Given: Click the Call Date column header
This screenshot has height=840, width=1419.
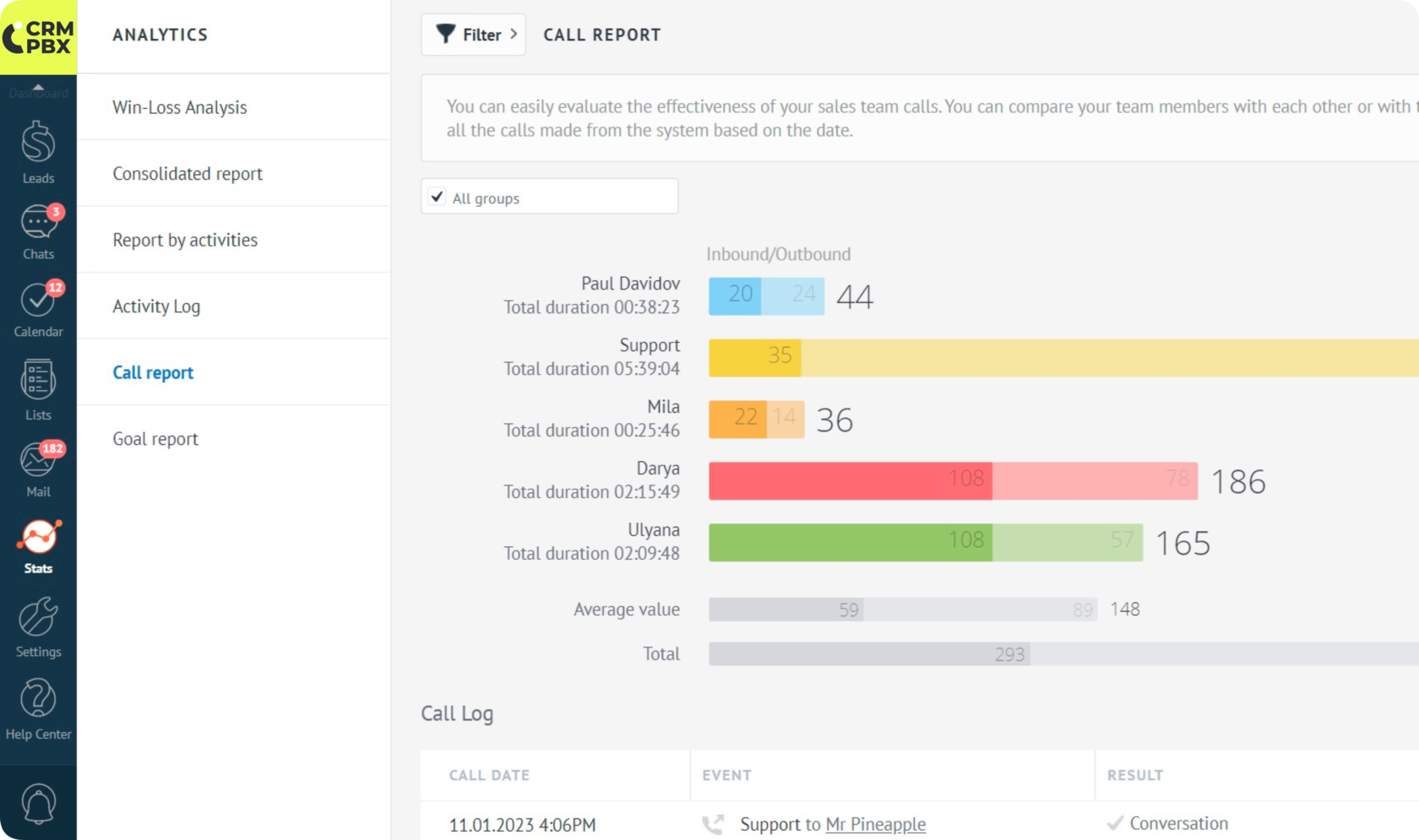Looking at the screenshot, I should click(x=489, y=775).
